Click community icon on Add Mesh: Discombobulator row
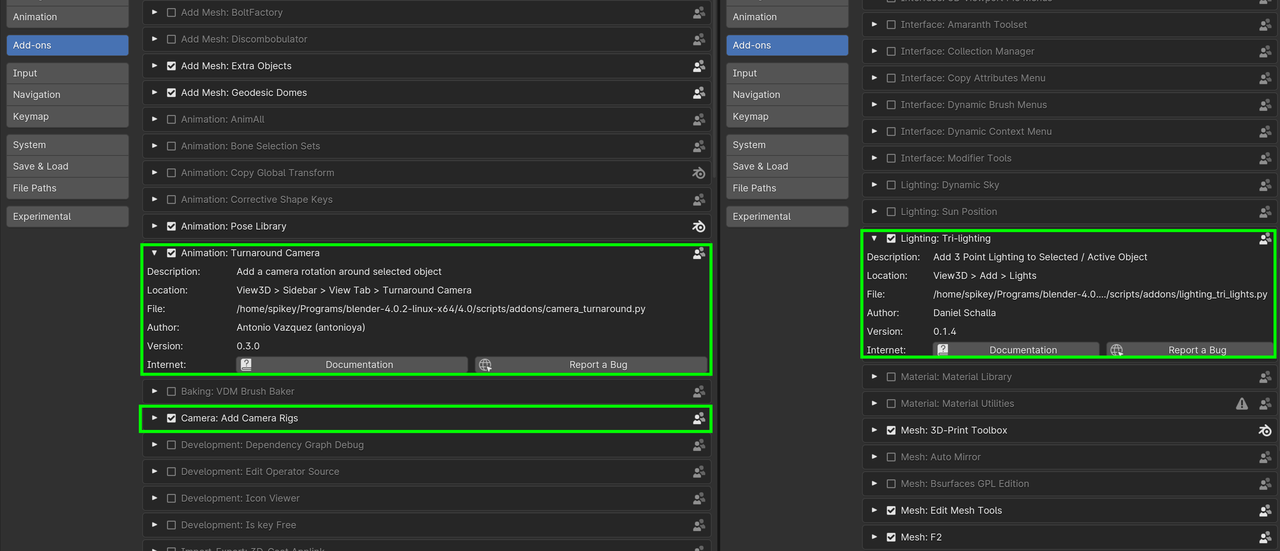 (699, 40)
